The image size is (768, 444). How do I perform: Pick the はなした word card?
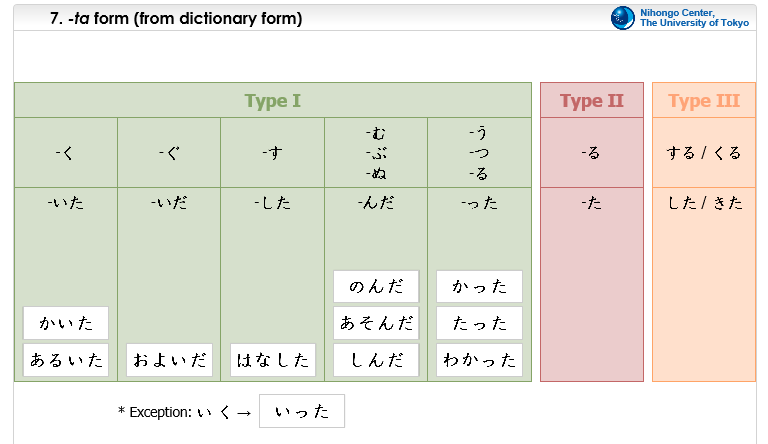pyautogui.click(x=273, y=360)
